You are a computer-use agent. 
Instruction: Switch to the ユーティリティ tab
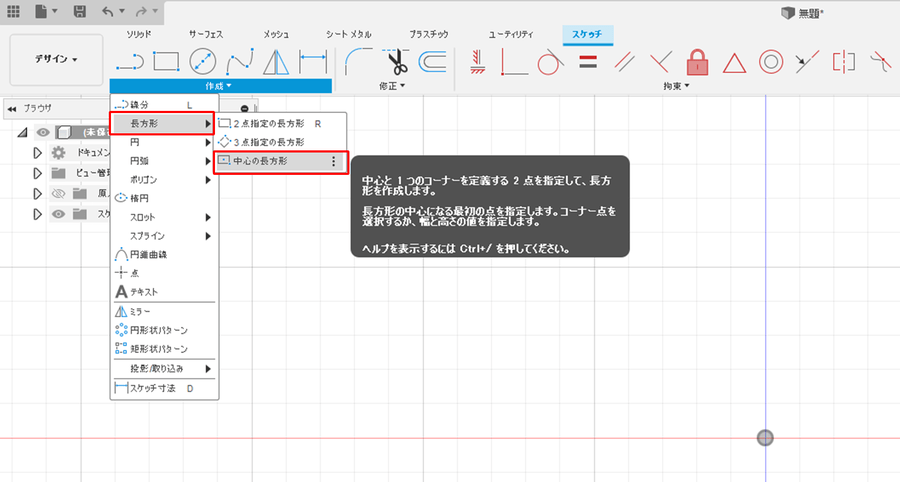point(511,34)
